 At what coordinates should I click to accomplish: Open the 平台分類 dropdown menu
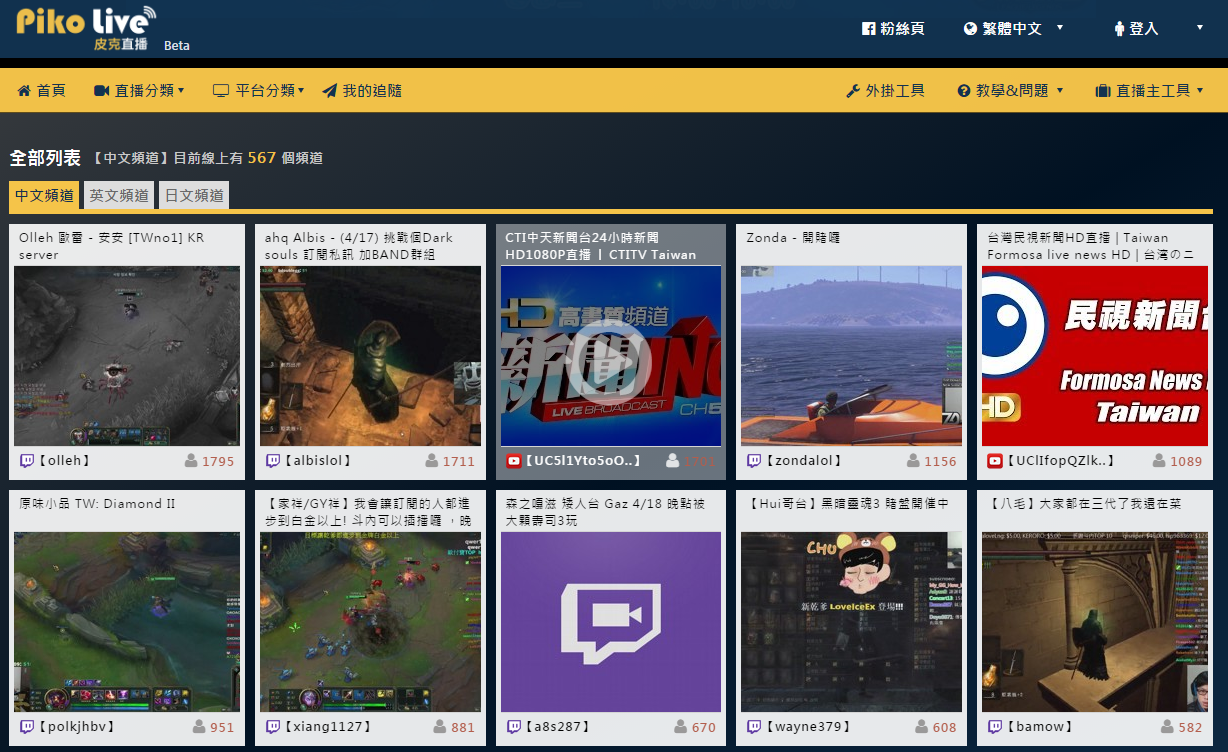[260, 91]
